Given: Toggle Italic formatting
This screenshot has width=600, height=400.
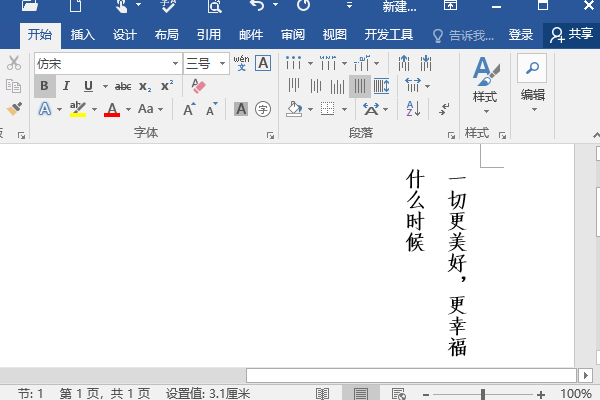Looking at the screenshot, I should (x=66, y=86).
